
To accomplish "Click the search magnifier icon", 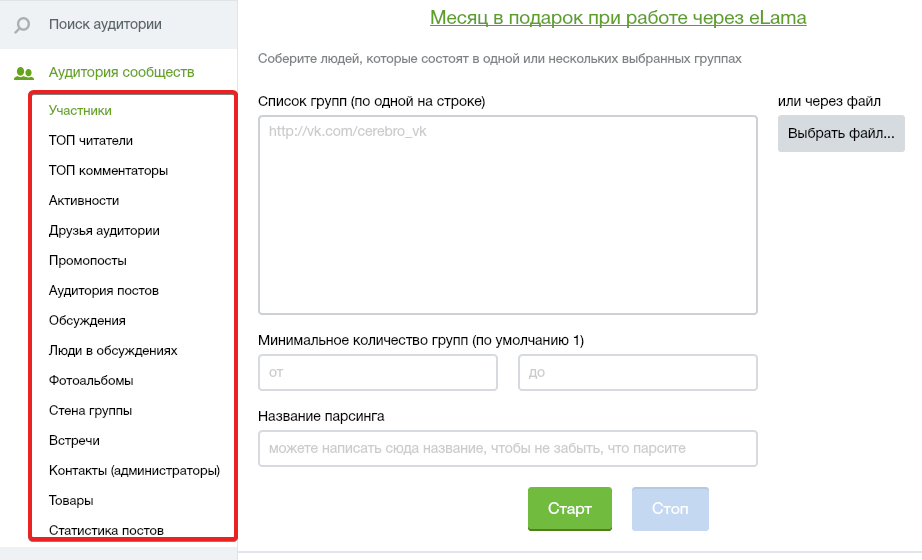I will pos(22,25).
